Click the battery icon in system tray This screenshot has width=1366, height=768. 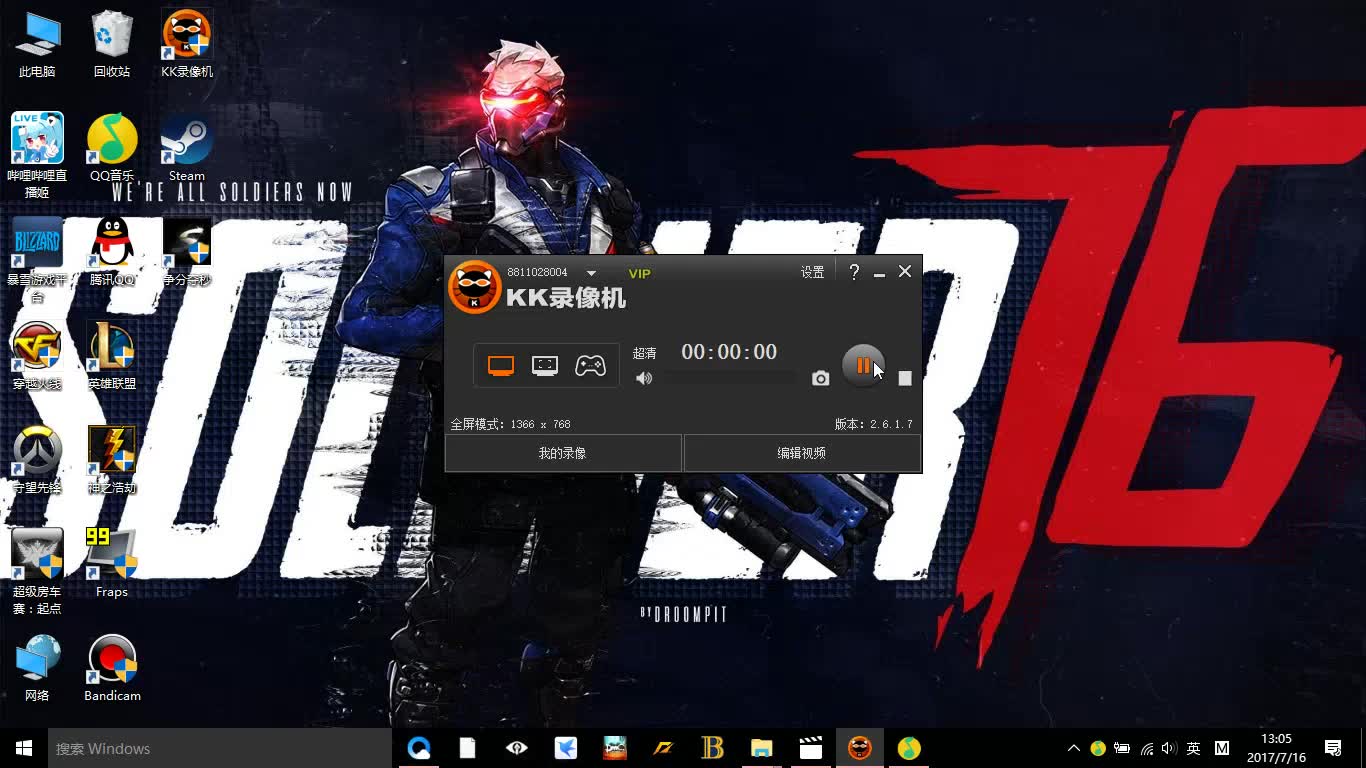click(1122, 748)
